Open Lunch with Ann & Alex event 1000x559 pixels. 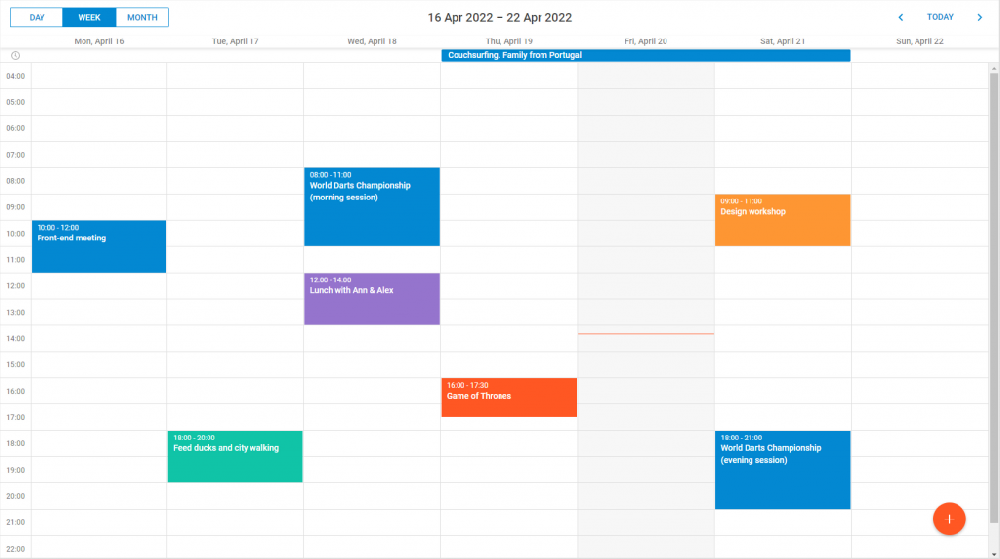(x=372, y=299)
